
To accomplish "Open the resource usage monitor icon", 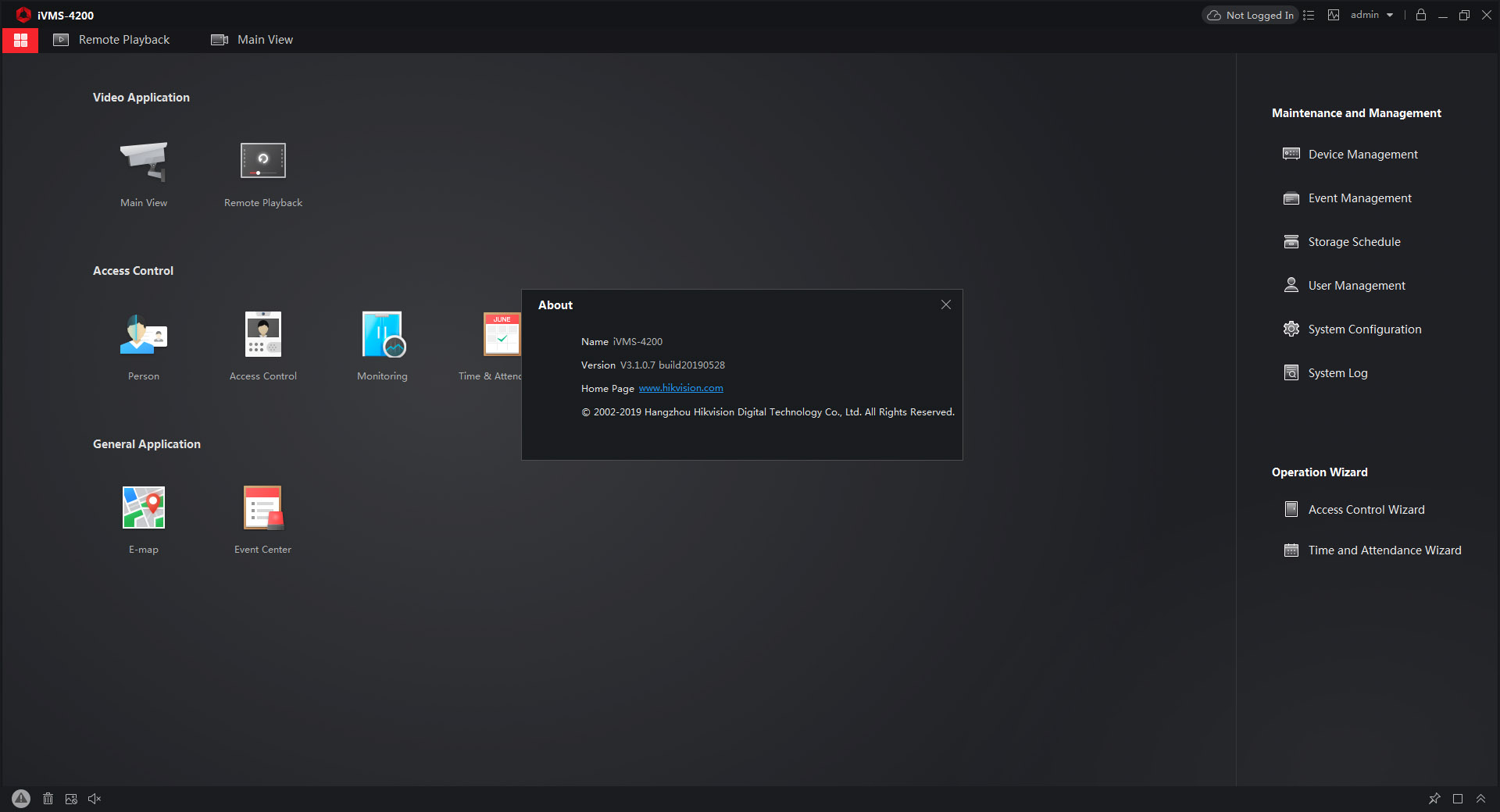I will tap(1334, 15).
